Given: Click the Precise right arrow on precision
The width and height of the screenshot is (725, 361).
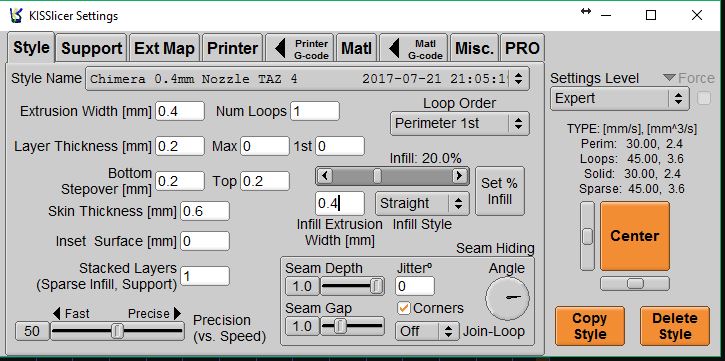Looking at the screenshot, I should (178, 314).
